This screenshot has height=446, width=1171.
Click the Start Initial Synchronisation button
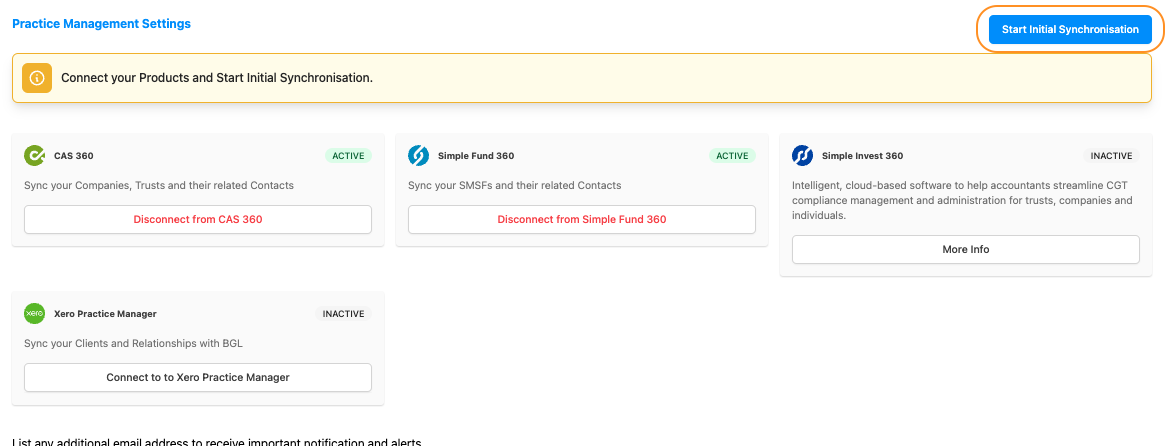pyautogui.click(x=1070, y=30)
